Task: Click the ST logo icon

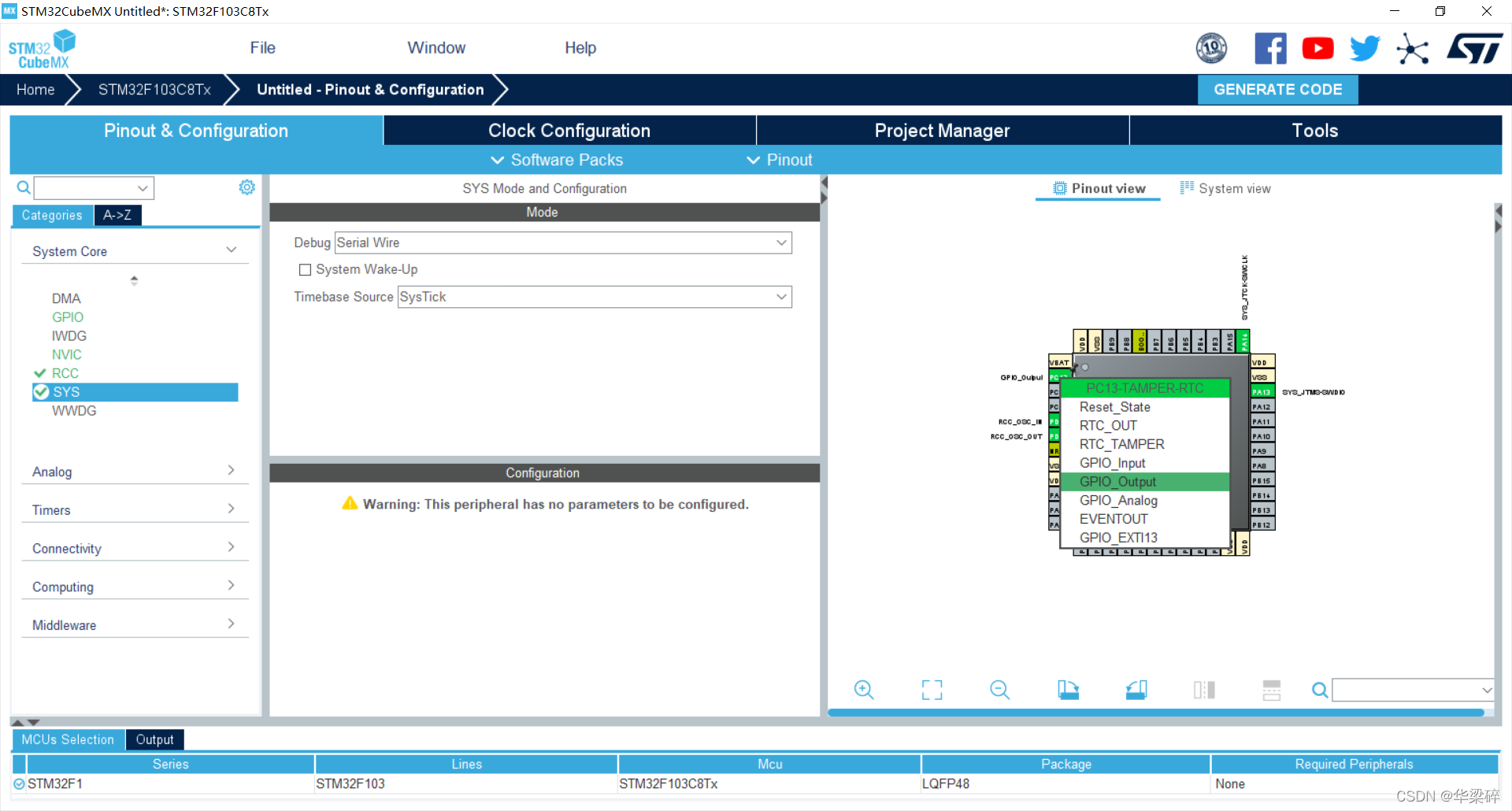Action: [x=1474, y=49]
